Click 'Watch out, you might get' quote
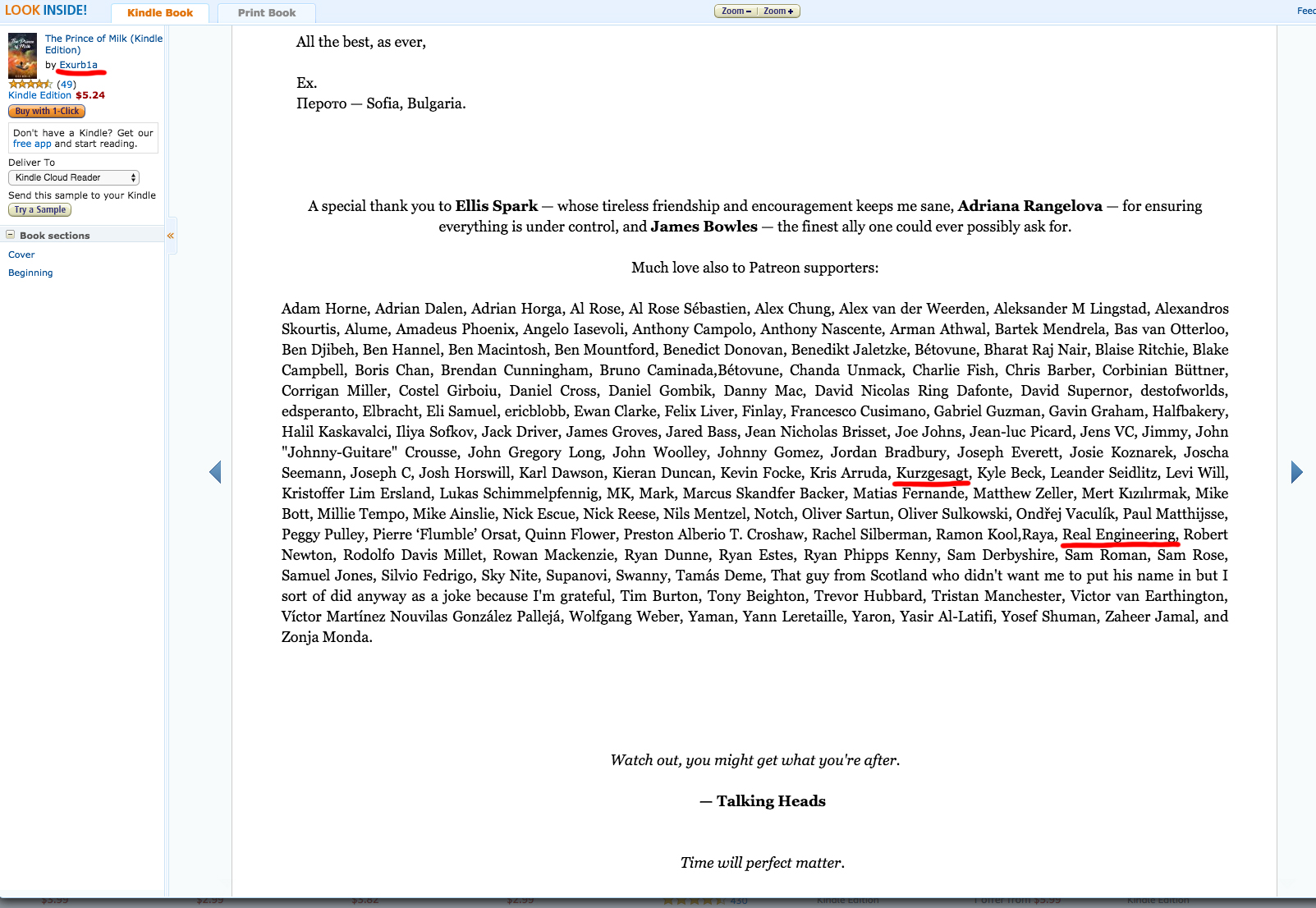The width and height of the screenshot is (1316, 908). pos(754,760)
